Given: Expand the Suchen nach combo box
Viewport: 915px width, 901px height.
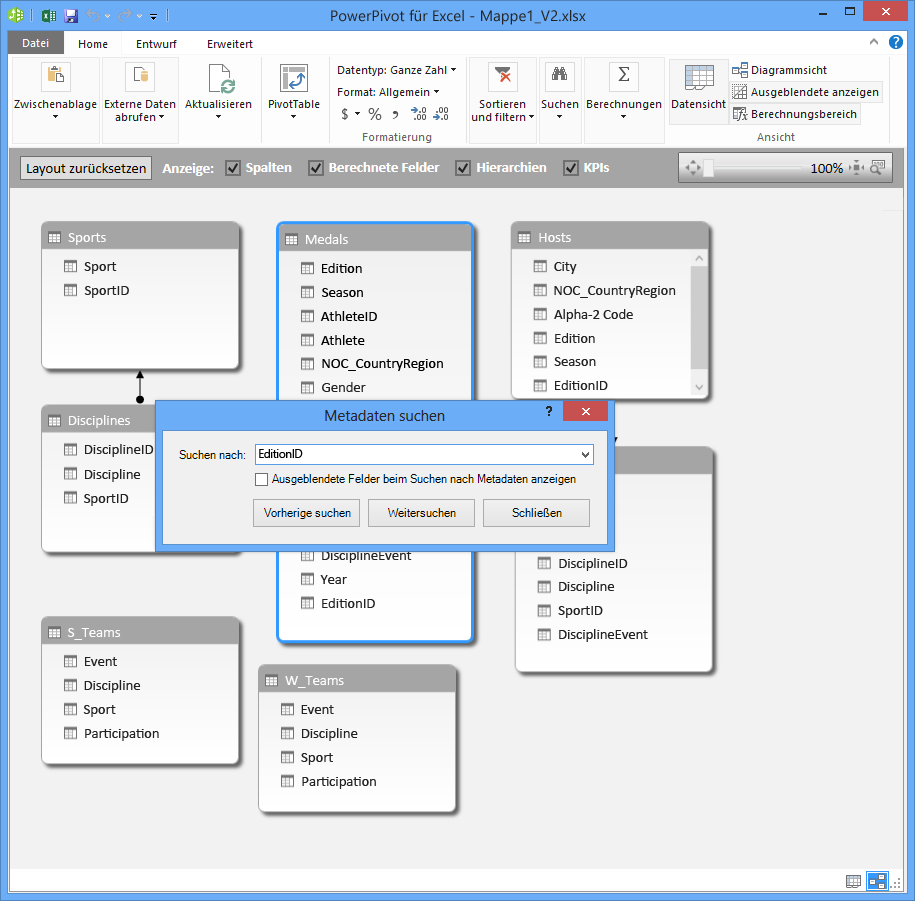Looking at the screenshot, I should point(585,454).
